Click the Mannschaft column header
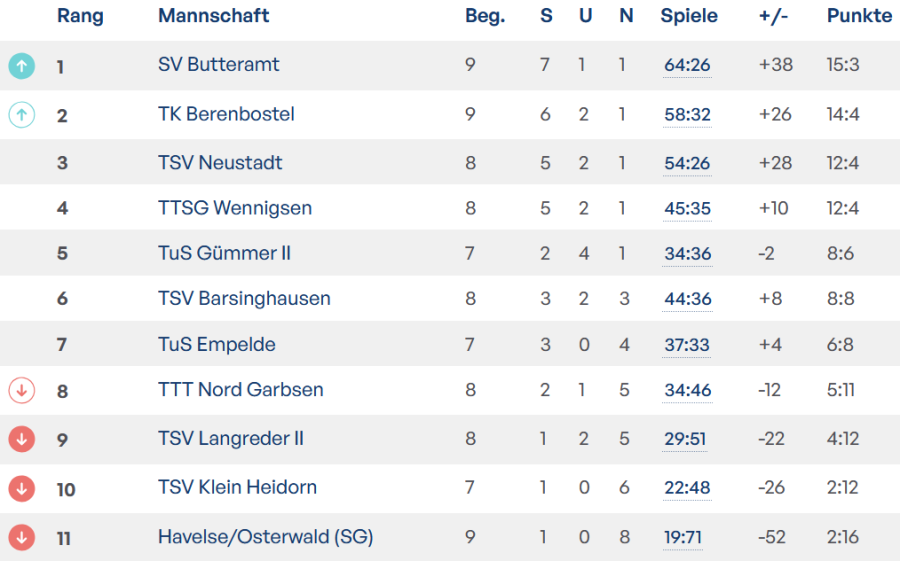 (214, 16)
